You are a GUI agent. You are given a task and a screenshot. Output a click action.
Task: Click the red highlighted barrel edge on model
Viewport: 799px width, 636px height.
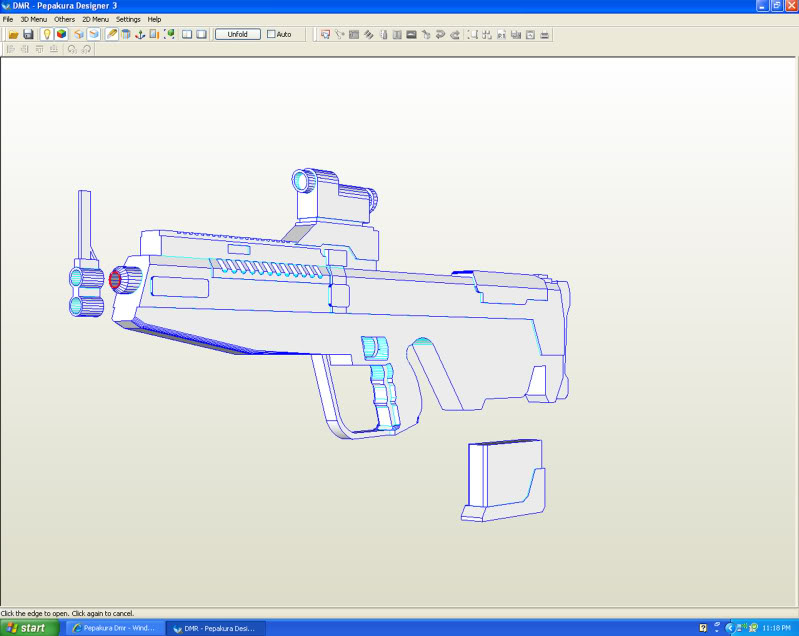[115, 279]
